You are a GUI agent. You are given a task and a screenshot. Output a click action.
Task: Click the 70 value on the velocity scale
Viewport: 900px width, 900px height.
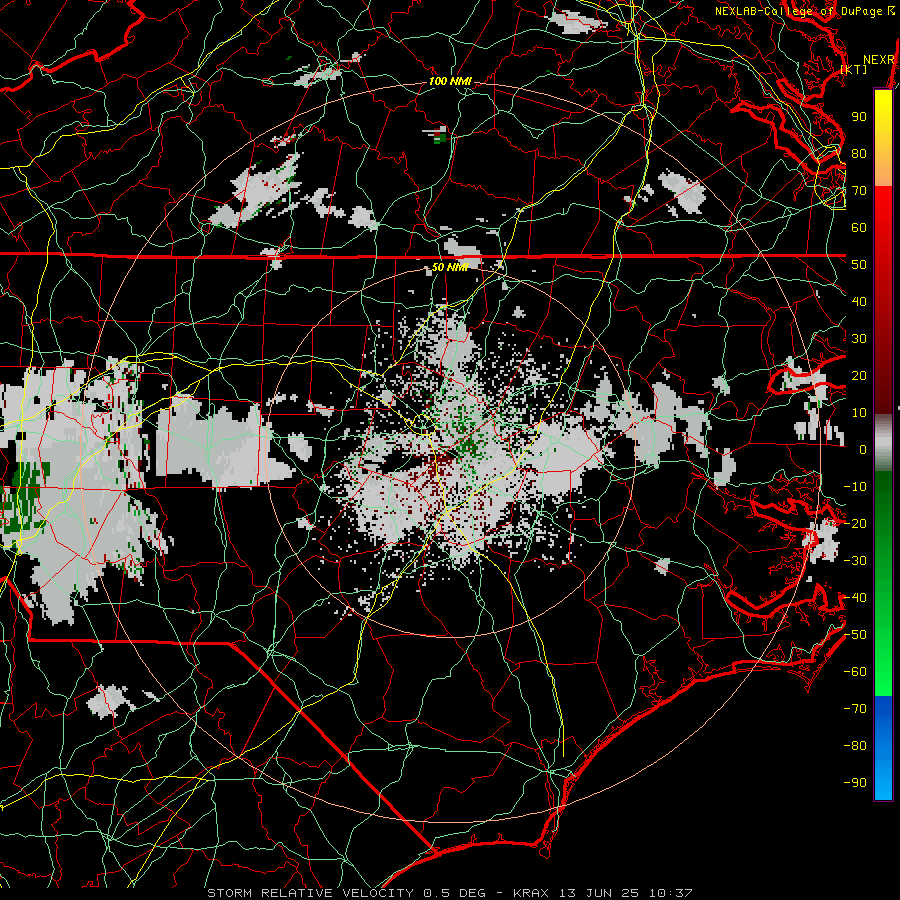click(859, 191)
